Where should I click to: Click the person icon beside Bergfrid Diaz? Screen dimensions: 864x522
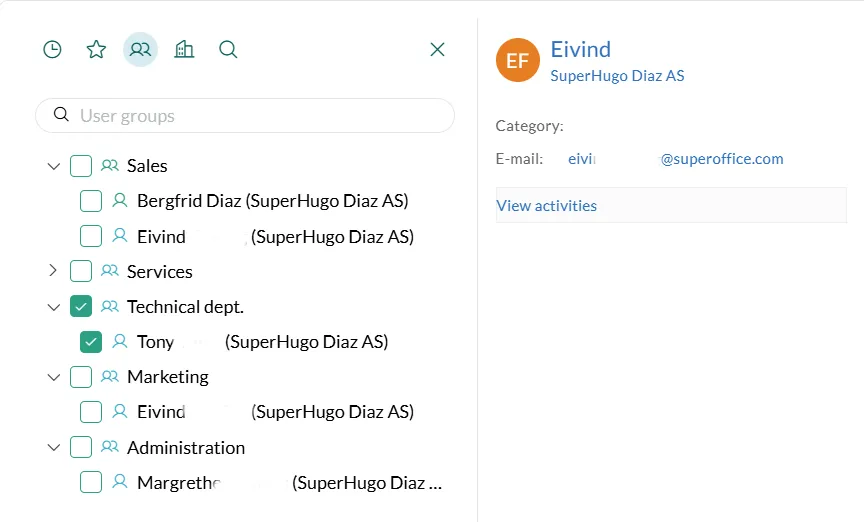pyautogui.click(x=120, y=201)
